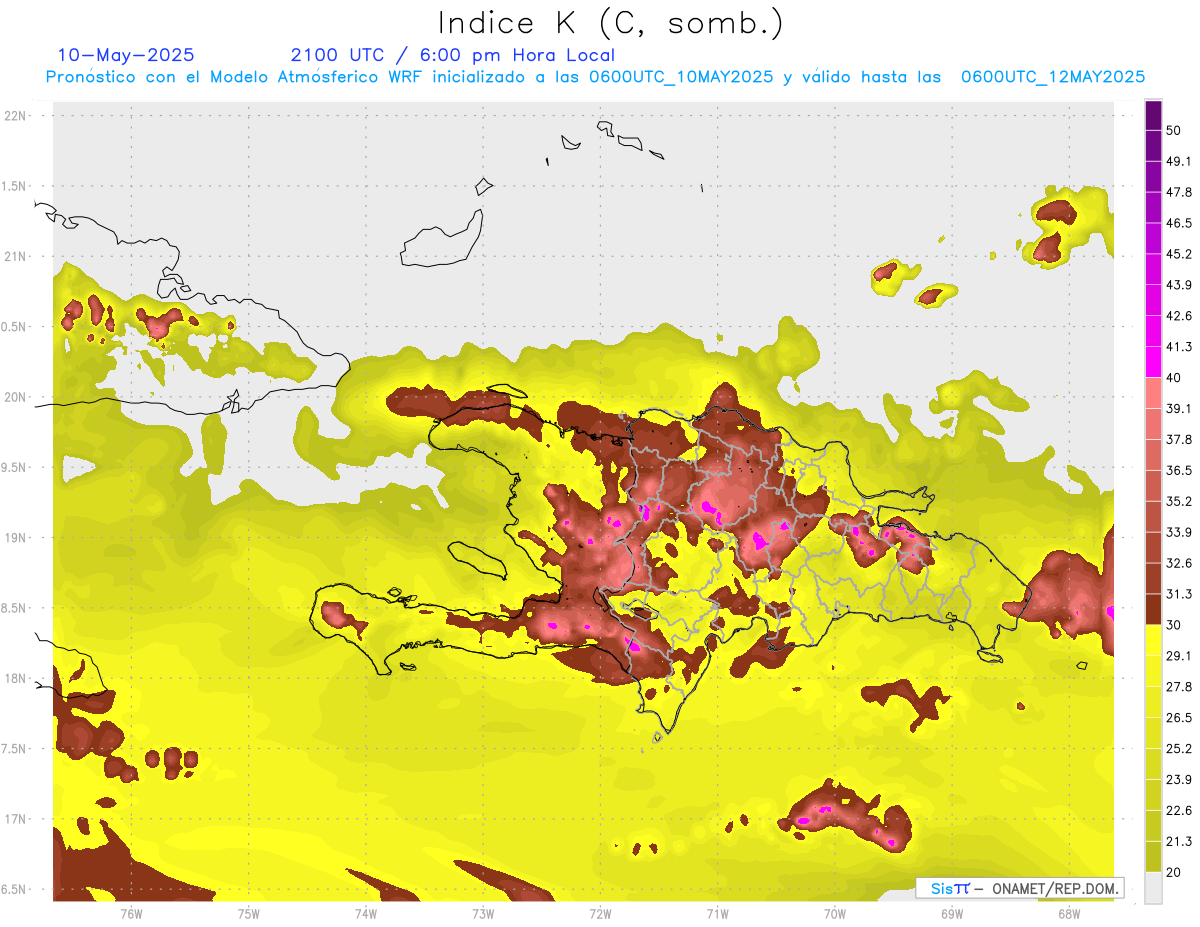Click the "22N" latitude label
Image resolution: width=1200 pixels, height=927 pixels.
click(x=15, y=116)
